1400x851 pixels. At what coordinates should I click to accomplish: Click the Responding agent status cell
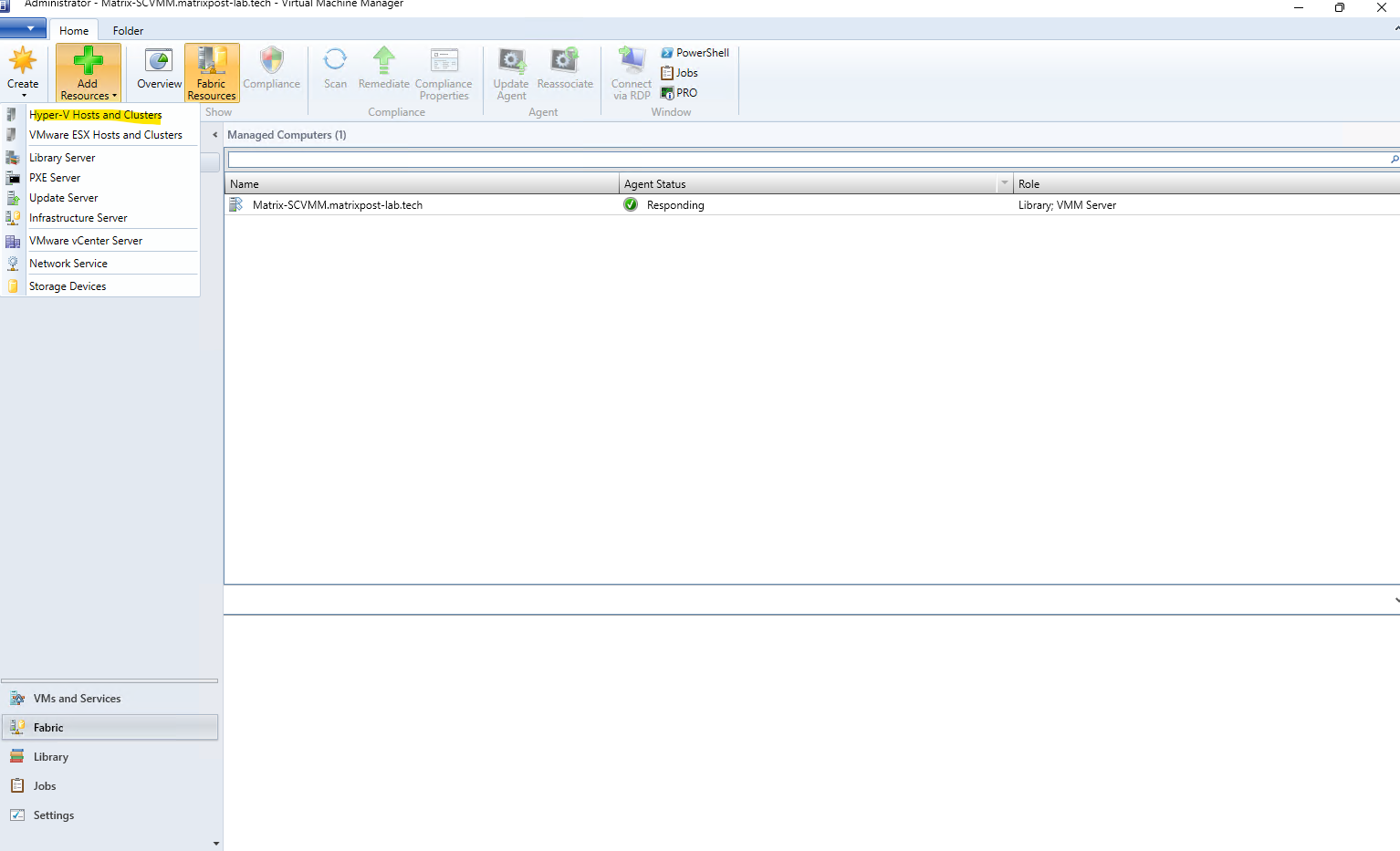(675, 205)
